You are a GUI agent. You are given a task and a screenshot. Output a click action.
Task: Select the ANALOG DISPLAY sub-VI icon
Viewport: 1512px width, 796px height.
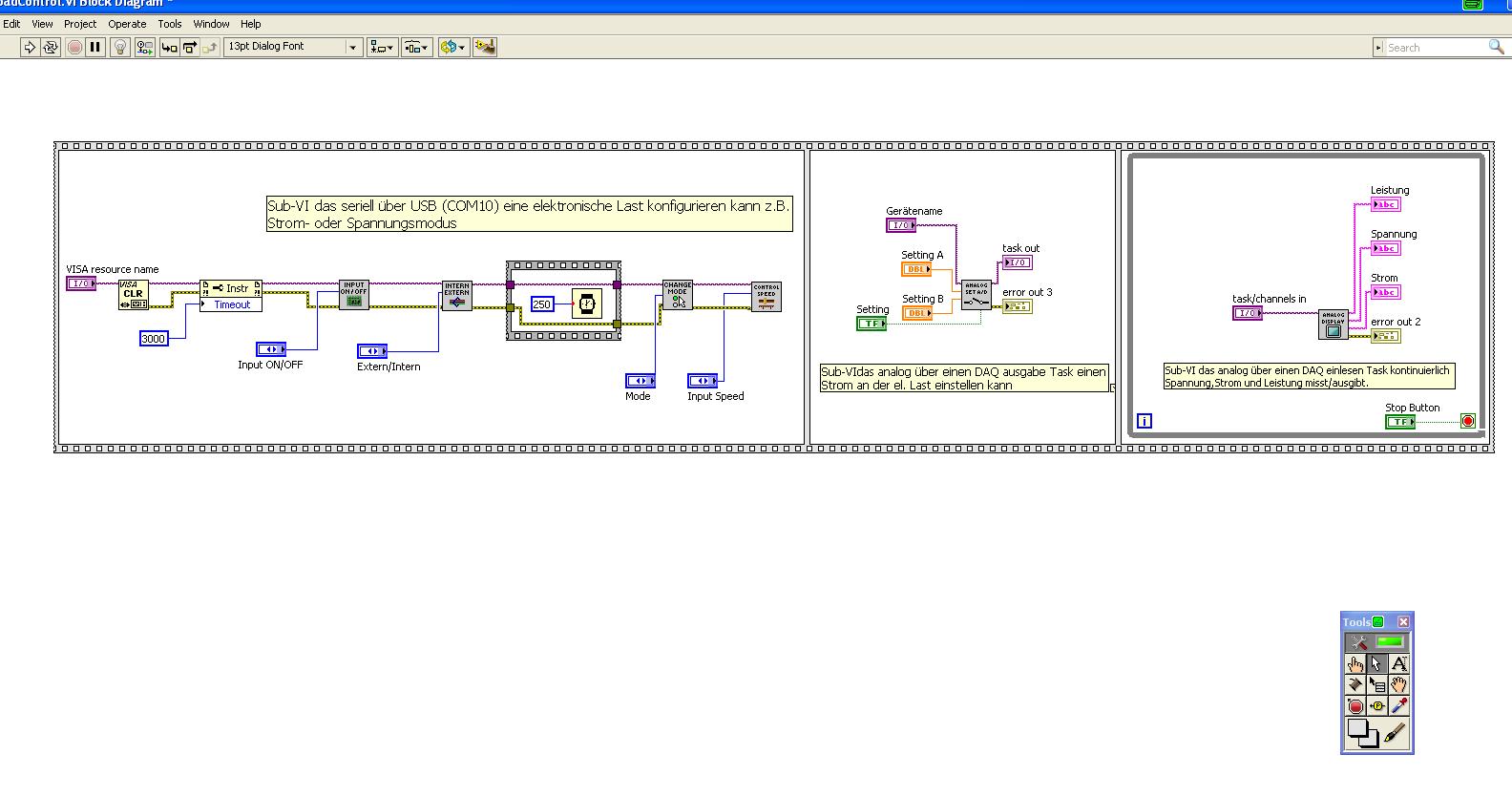point(1333,325)
